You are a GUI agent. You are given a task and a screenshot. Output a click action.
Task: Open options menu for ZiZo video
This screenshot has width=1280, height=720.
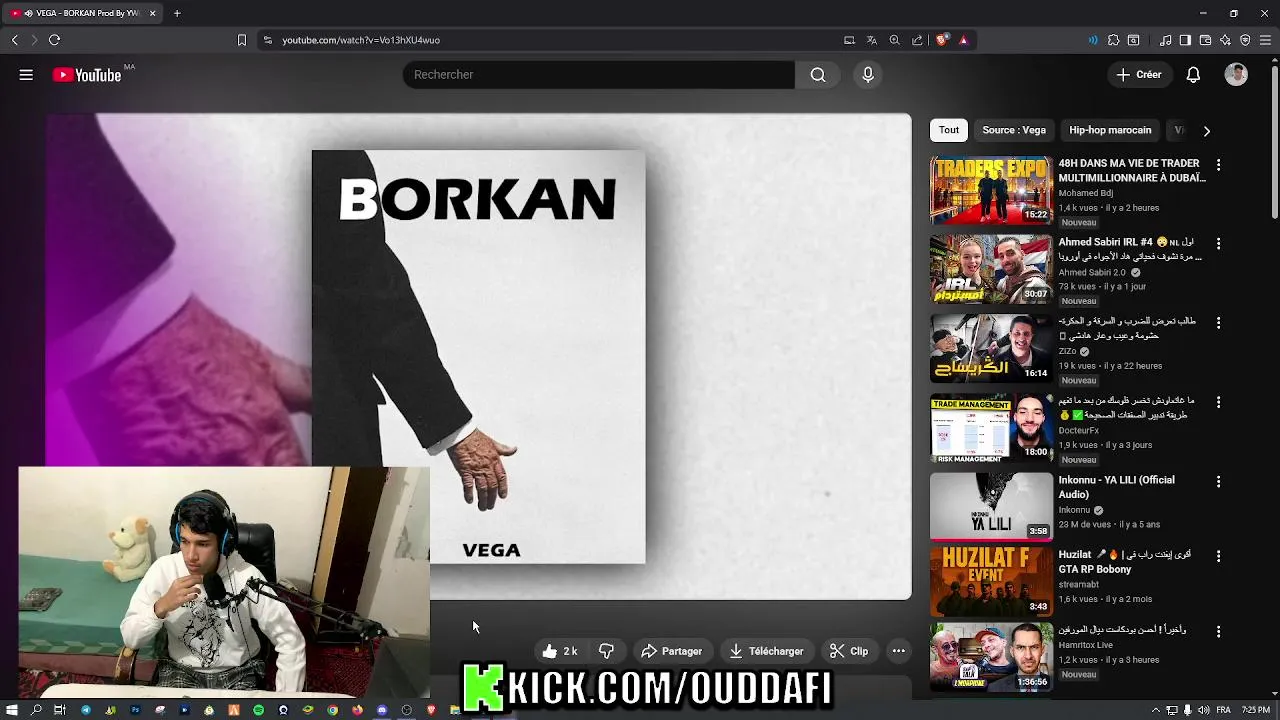[x=1218, y=322]
